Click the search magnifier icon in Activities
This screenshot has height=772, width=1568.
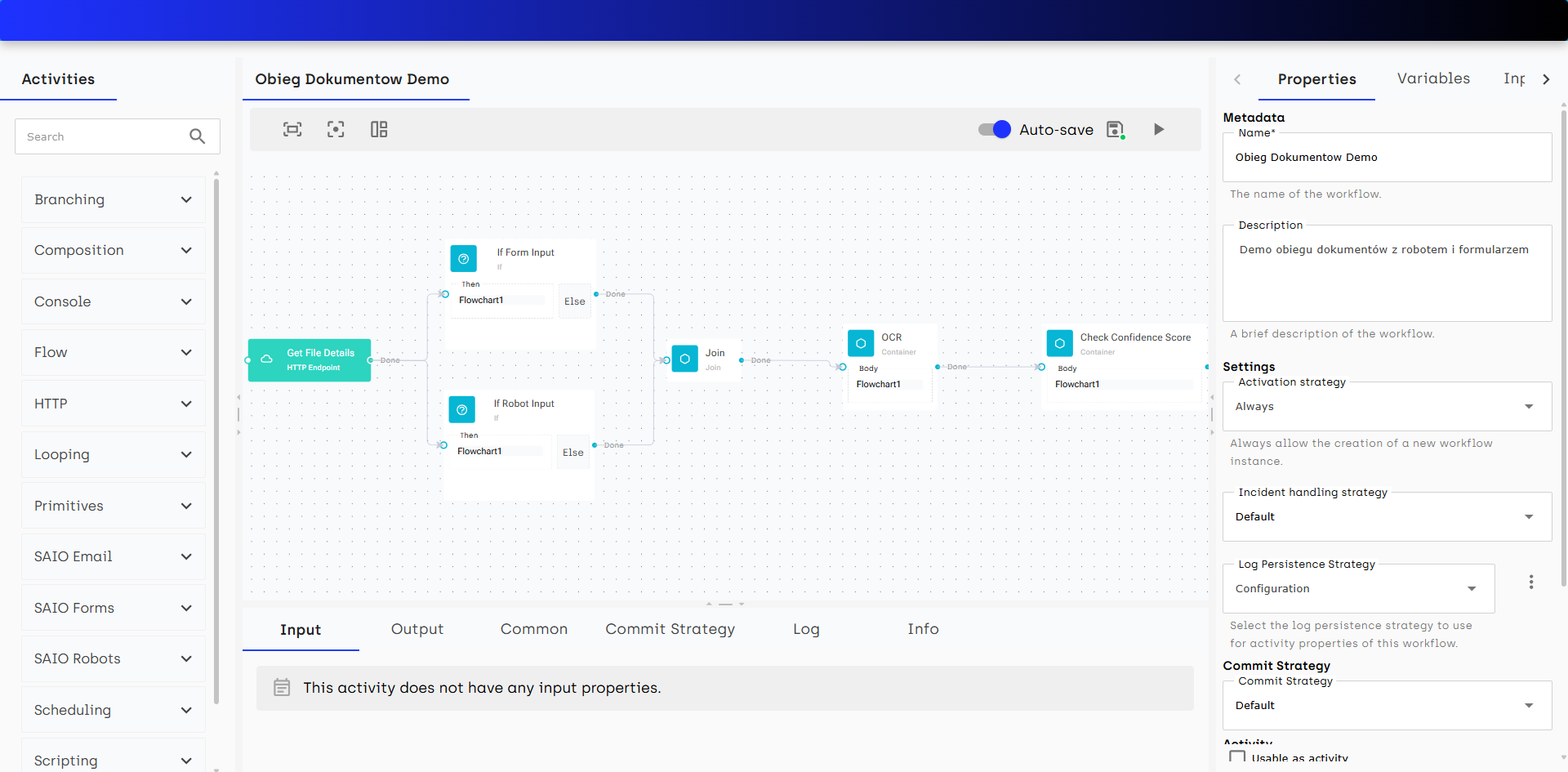click(197, 136)
